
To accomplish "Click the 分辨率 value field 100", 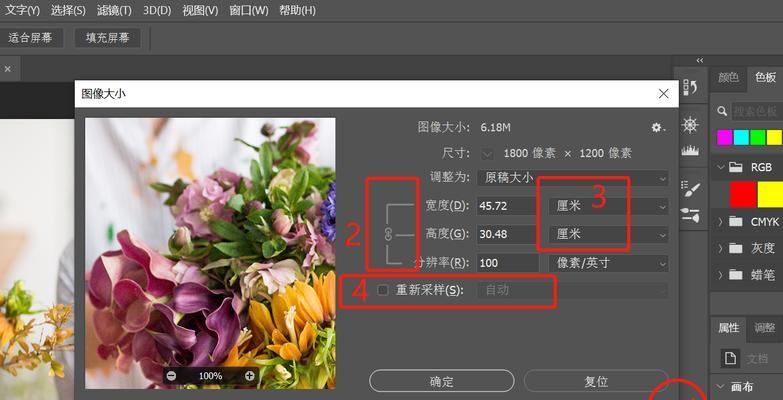I will click(507, 263).
